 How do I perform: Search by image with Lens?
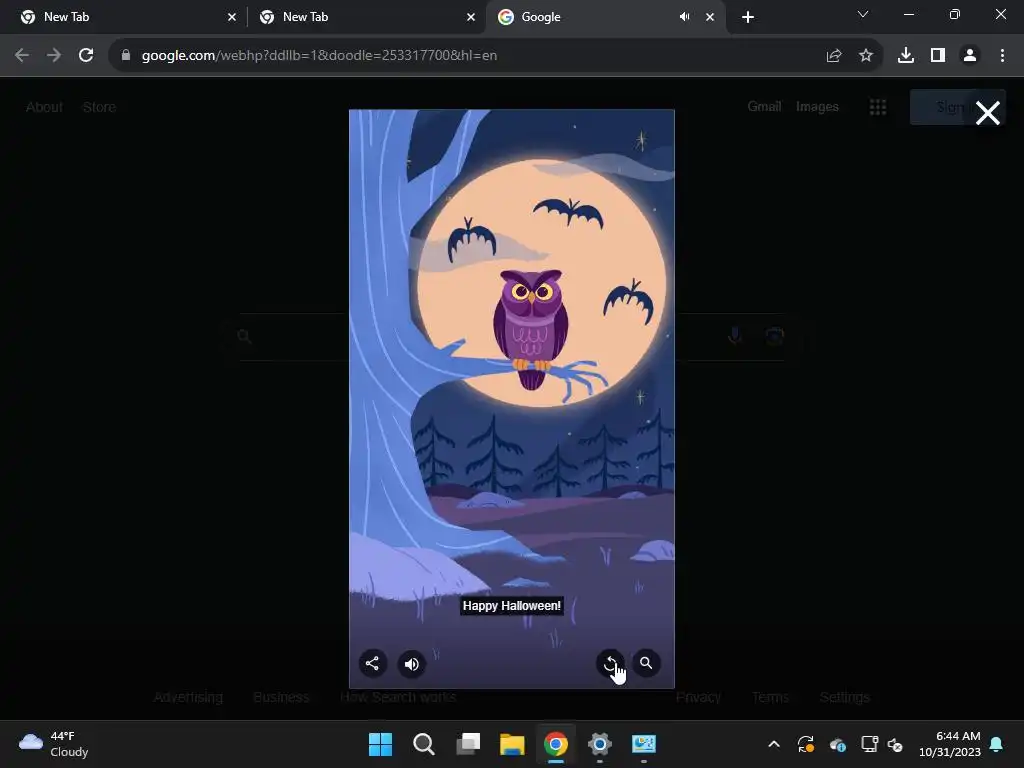775,336
